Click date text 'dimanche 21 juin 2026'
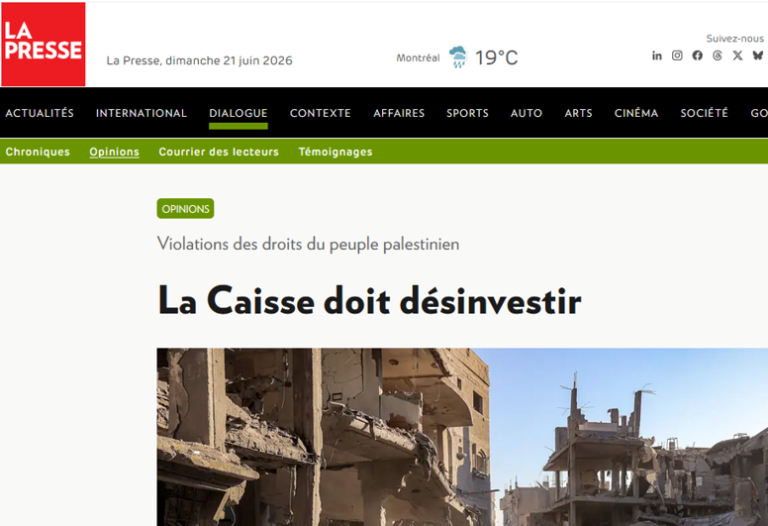Screen dimensions: 768x526 pos(229,60)
